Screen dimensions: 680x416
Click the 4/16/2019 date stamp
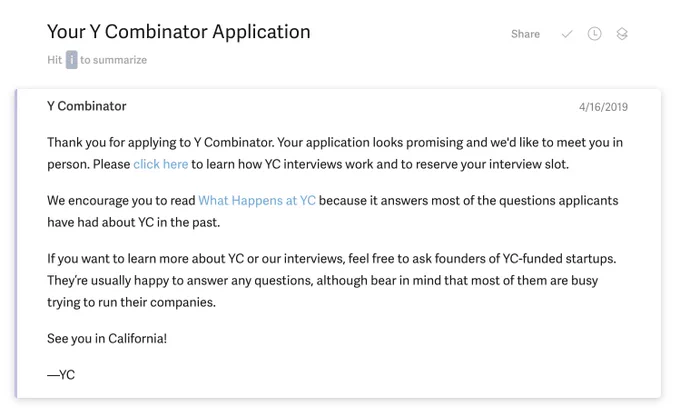coord(603,107)
